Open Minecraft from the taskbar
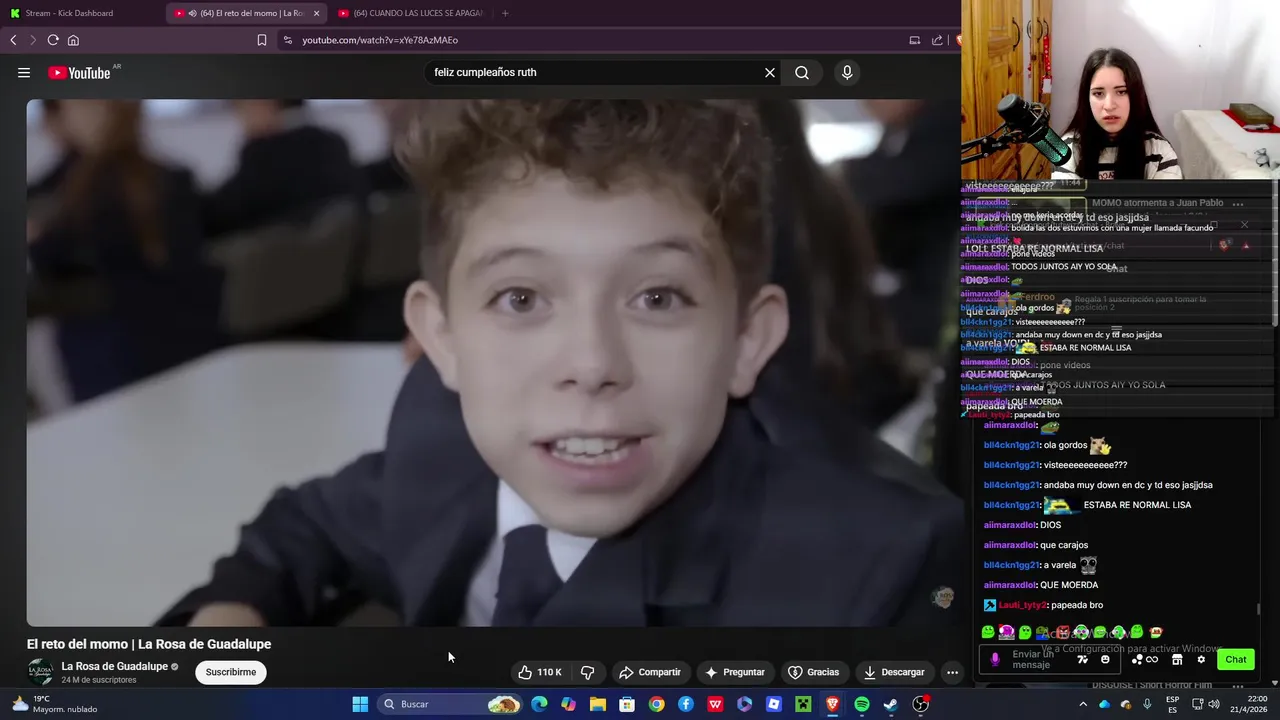The height and width of the screenshot is (720, 1280). (803, 704)
